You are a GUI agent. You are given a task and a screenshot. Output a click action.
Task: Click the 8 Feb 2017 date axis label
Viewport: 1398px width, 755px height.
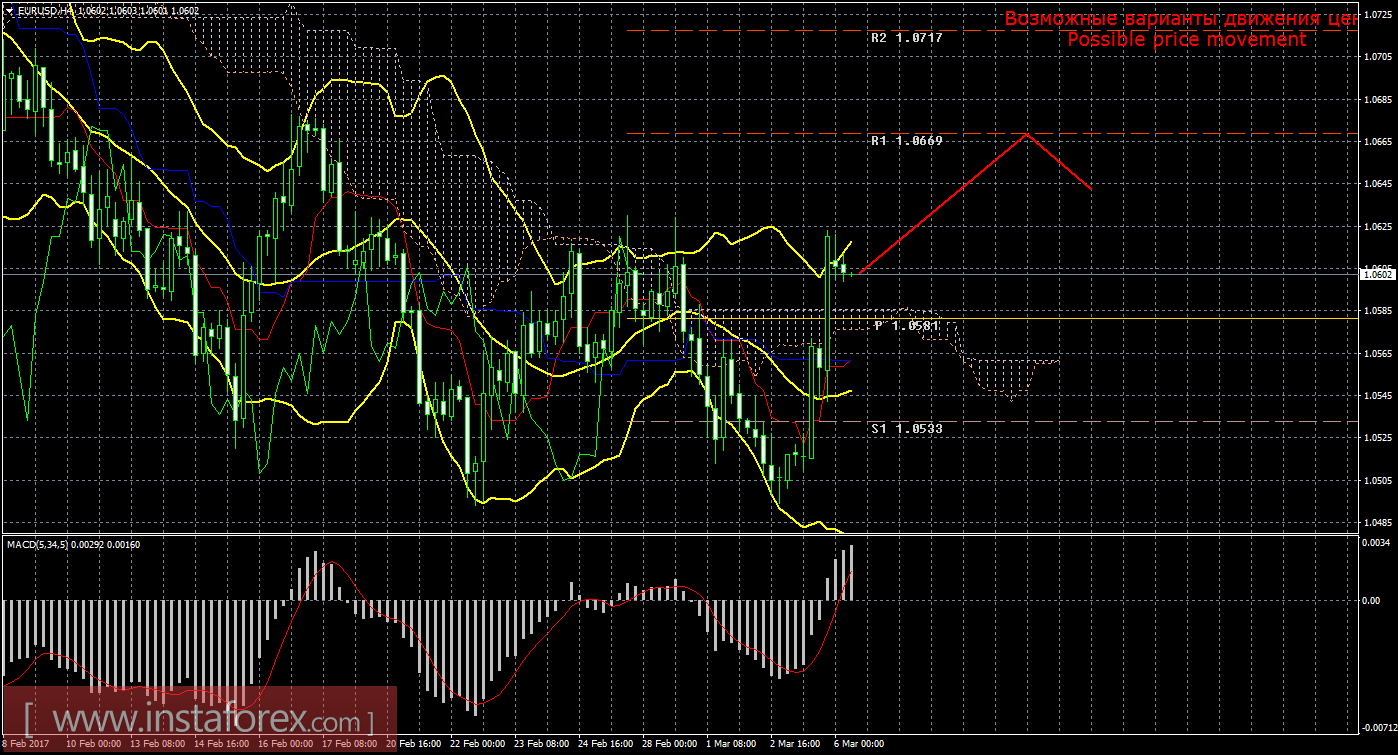(x=28, y=744)
